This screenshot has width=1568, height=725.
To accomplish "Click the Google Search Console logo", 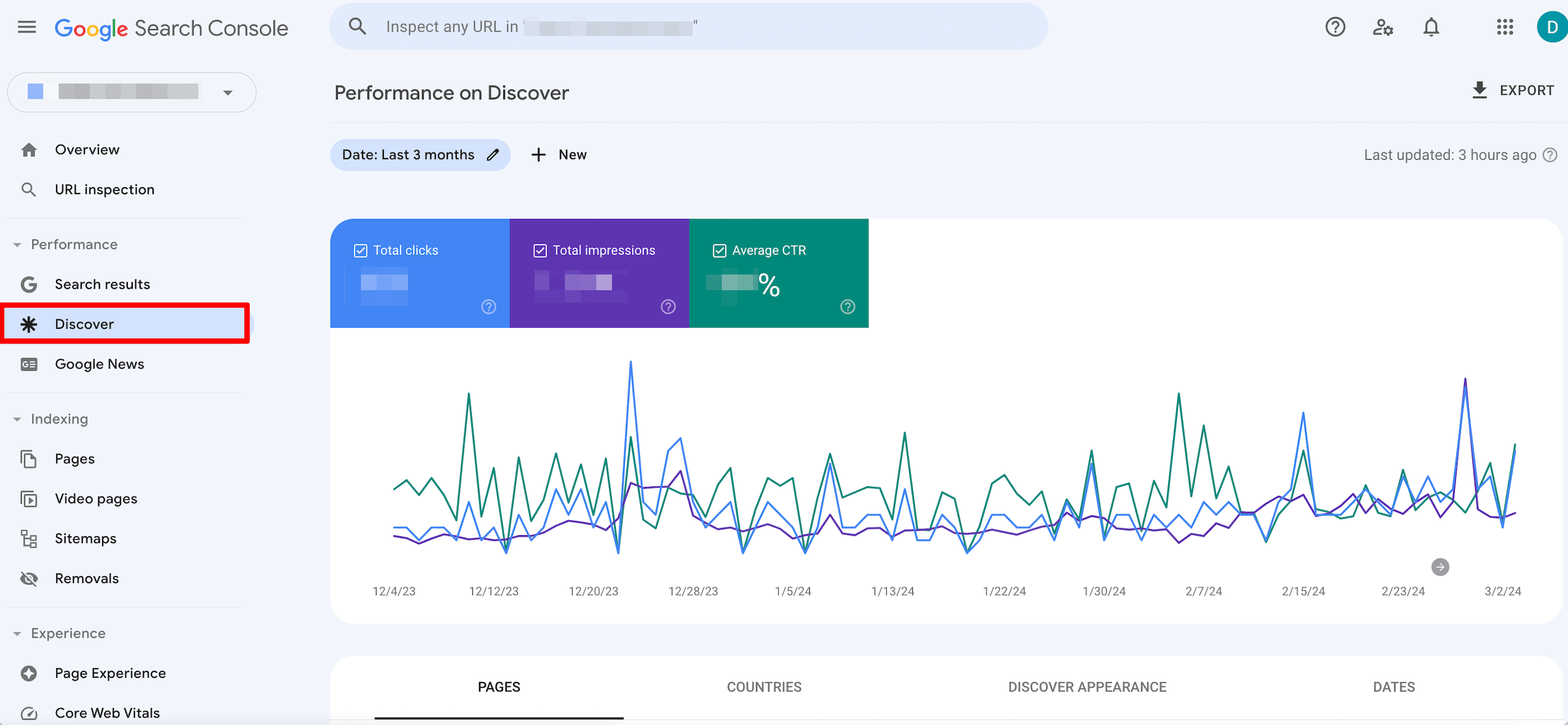I will pyautogui.click(x=171, y=28).
